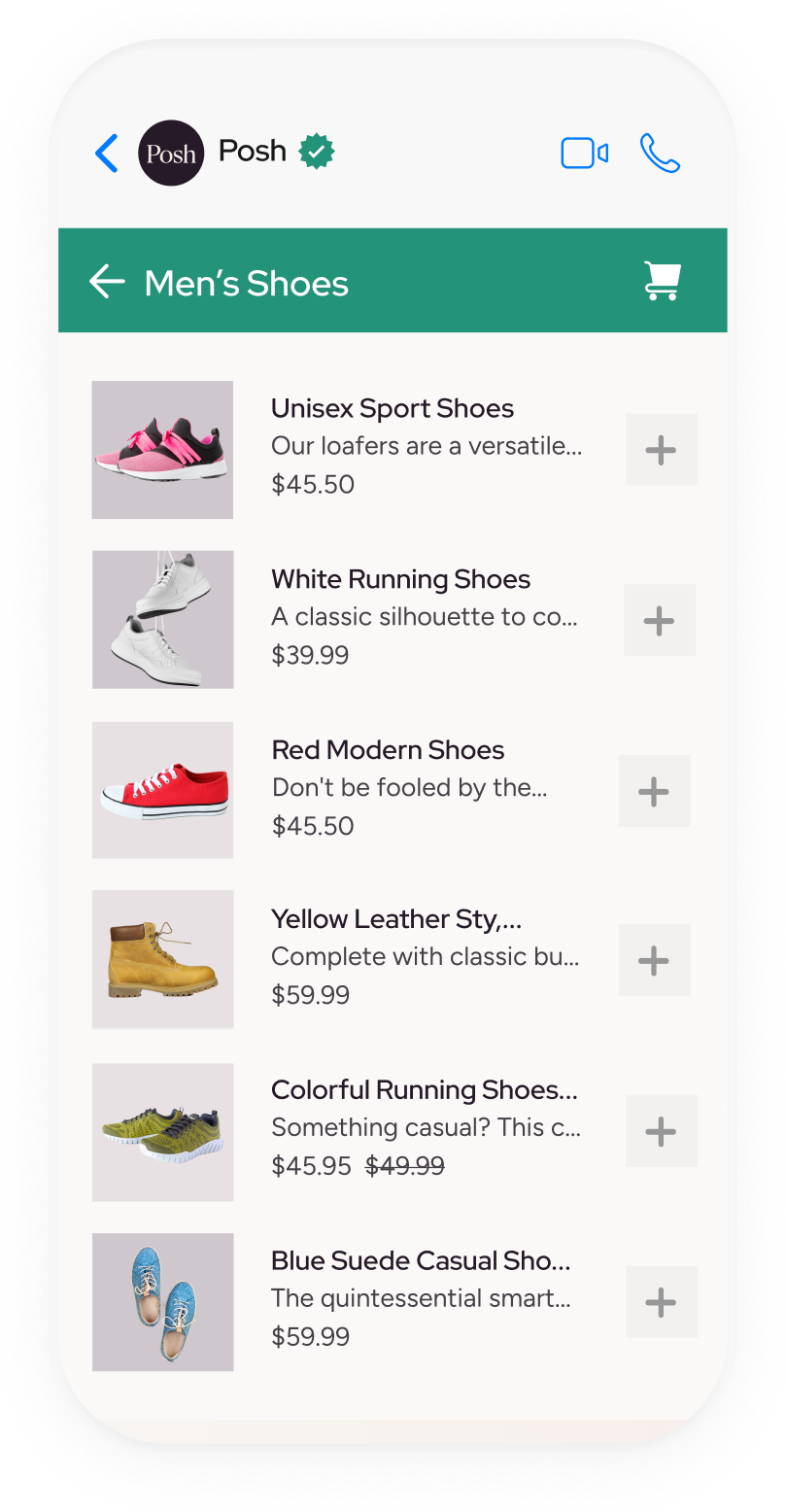Add Colorful Running Shoes to cart
The image size is (786, 1512).
coord(661,1130)
